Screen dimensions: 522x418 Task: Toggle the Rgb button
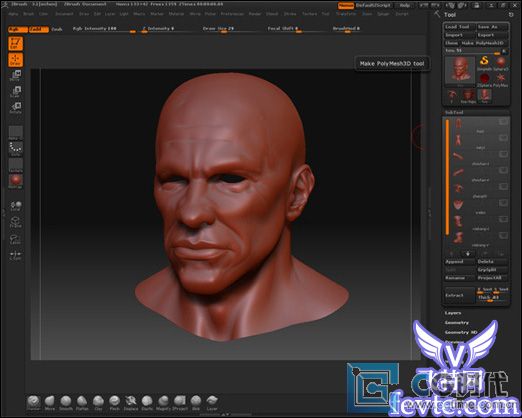click(17, 29)
